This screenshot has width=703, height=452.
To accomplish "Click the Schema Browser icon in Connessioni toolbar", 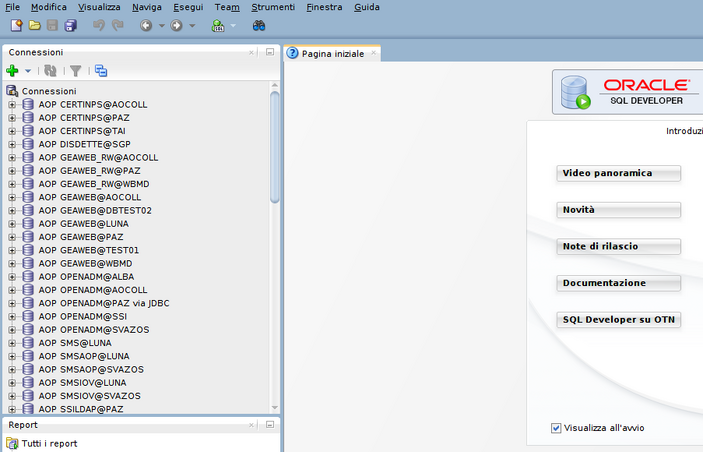I will coord(101,70).
